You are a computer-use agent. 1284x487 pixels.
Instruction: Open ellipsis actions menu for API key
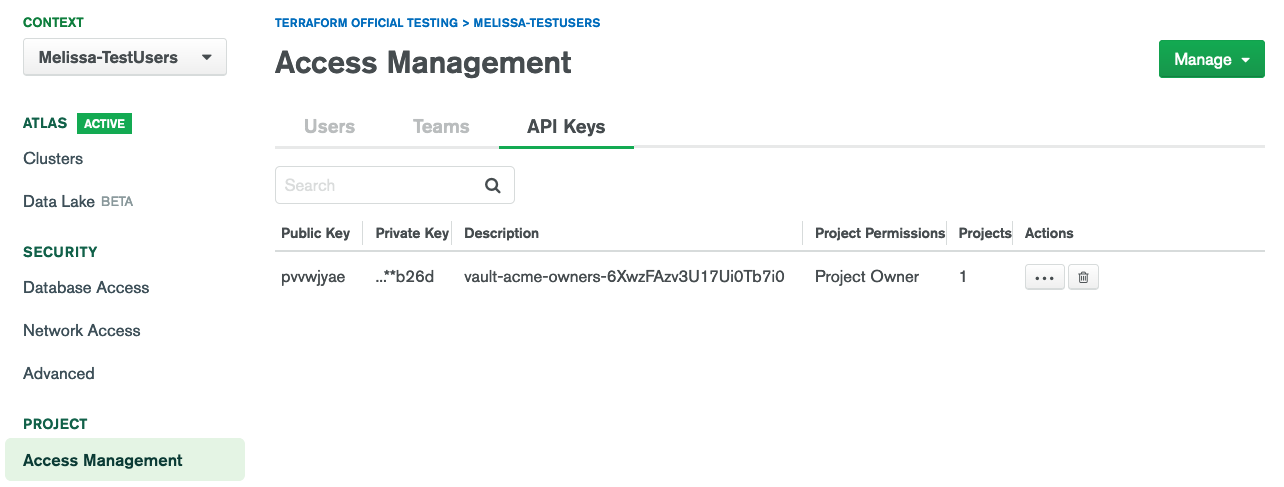pyautogui.click(x=1044, y=278)
